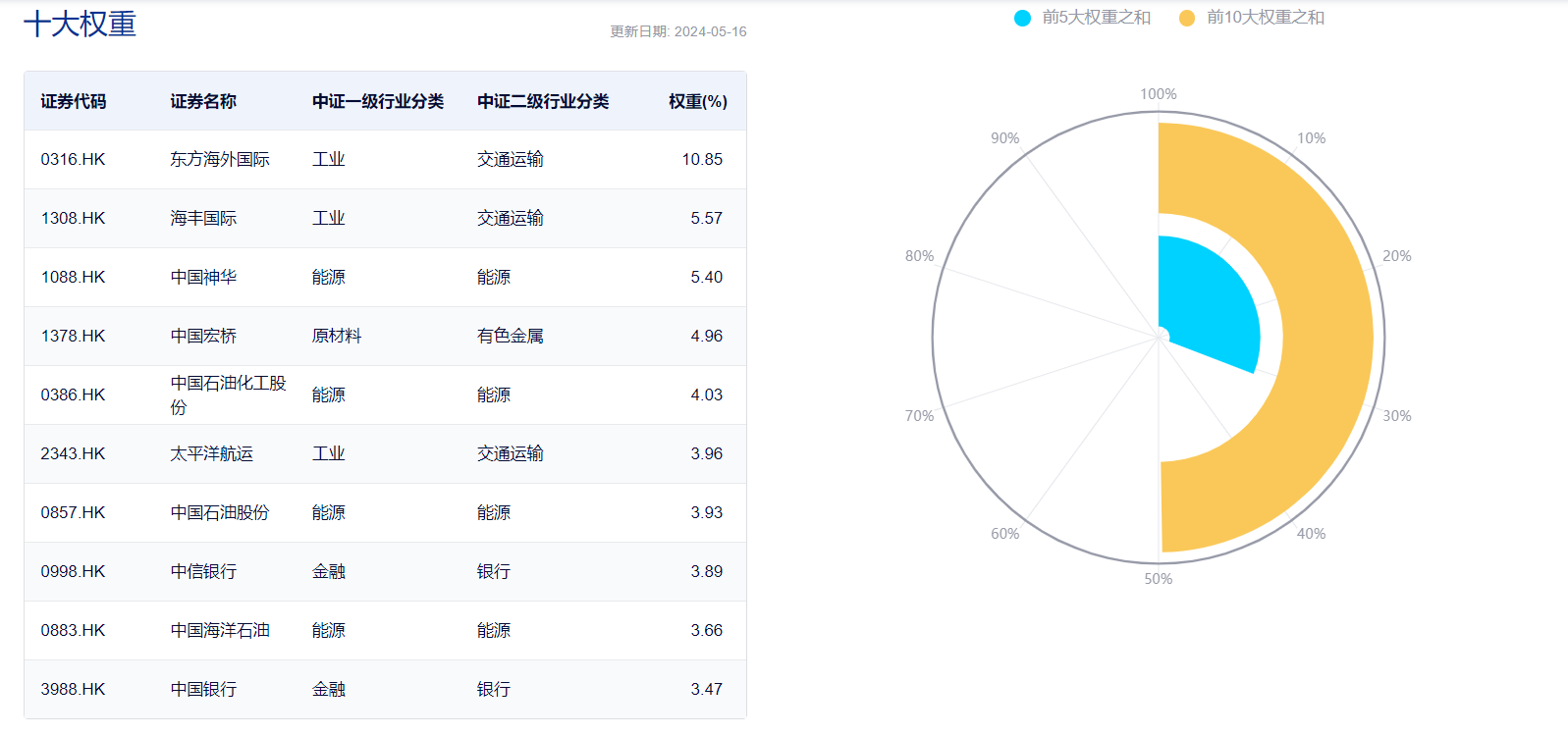Select stock name 中信银行
The width and height of the screenshot is (1568, 736).
(203, 571)
